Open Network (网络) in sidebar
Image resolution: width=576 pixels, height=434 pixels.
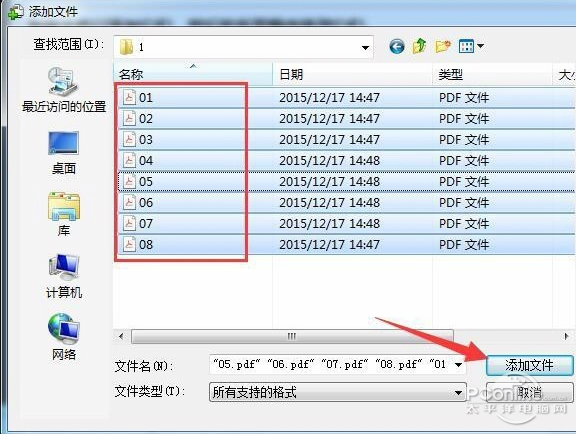point(64,337)
